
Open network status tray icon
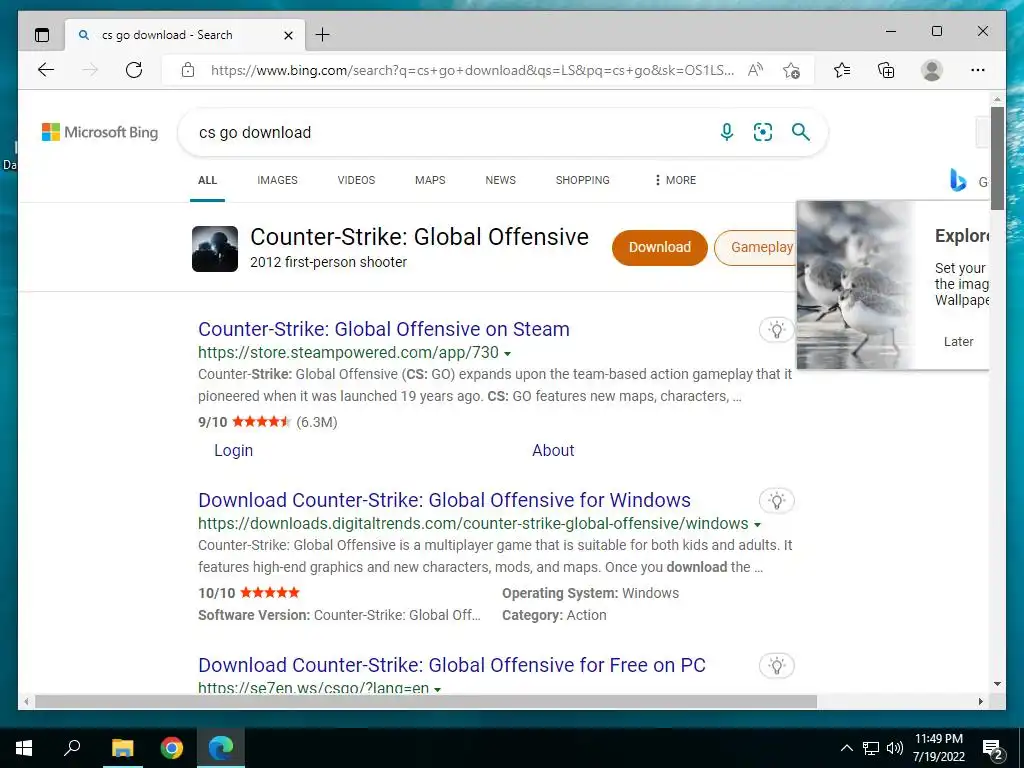point(871,748)
